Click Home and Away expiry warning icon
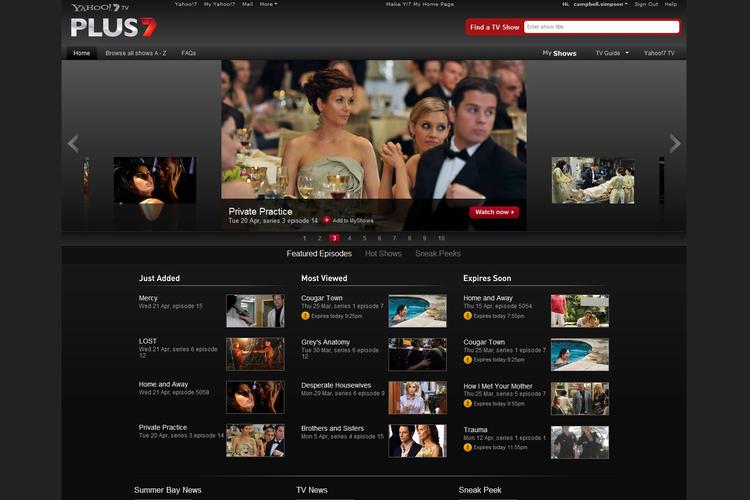 467,316
